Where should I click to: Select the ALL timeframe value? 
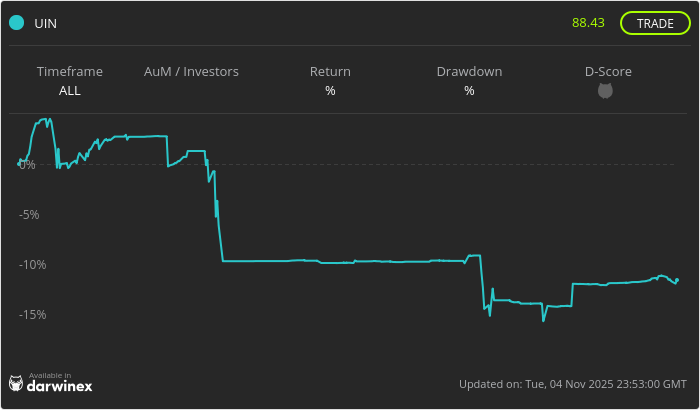[x=70, y=91]
